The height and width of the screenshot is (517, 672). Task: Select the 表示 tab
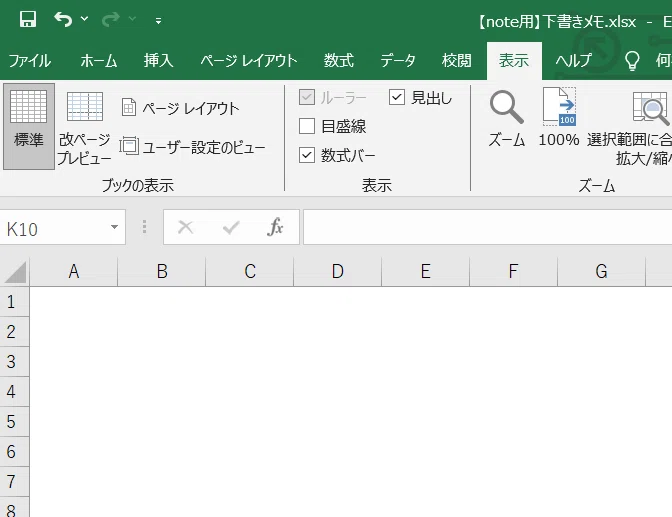pyautogui.click(x=514, y=60)
